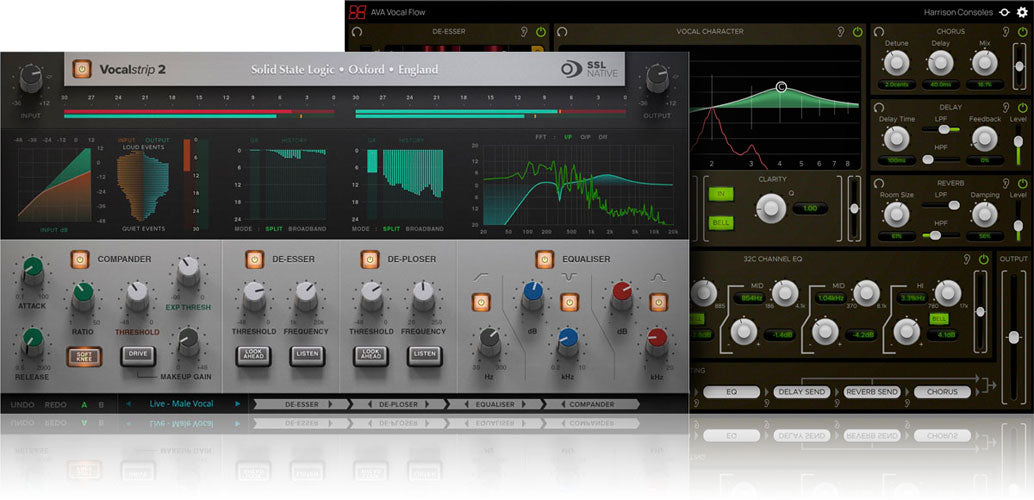Turn FFT display Off

[x=603, y=137]
